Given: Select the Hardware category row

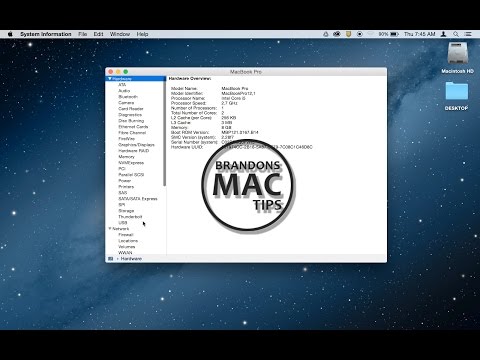Looking at the screenshot, I should [x=135, y=79].
